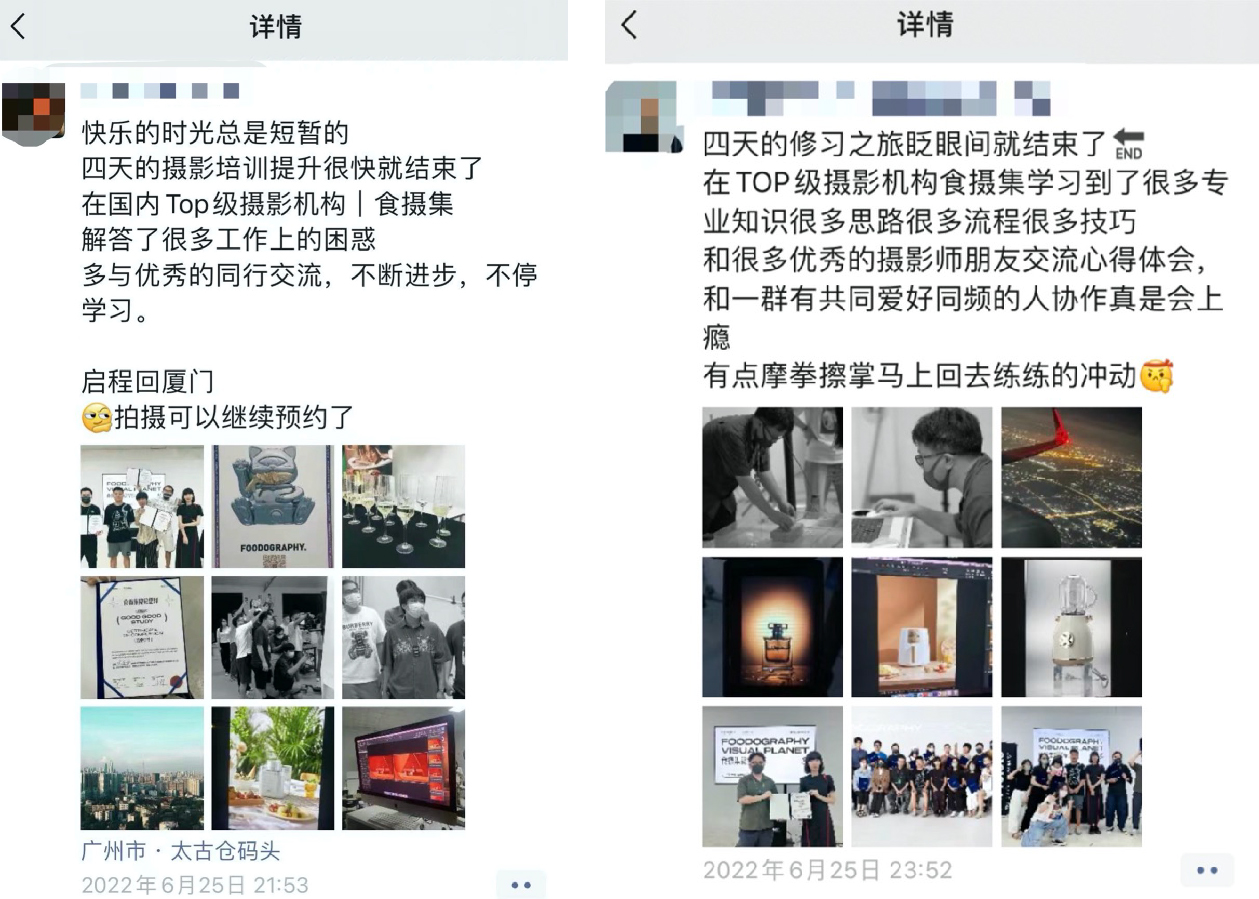Open the perfume bottle product photo
This screenshot has height=899, width=1259.
click(772, 627)
